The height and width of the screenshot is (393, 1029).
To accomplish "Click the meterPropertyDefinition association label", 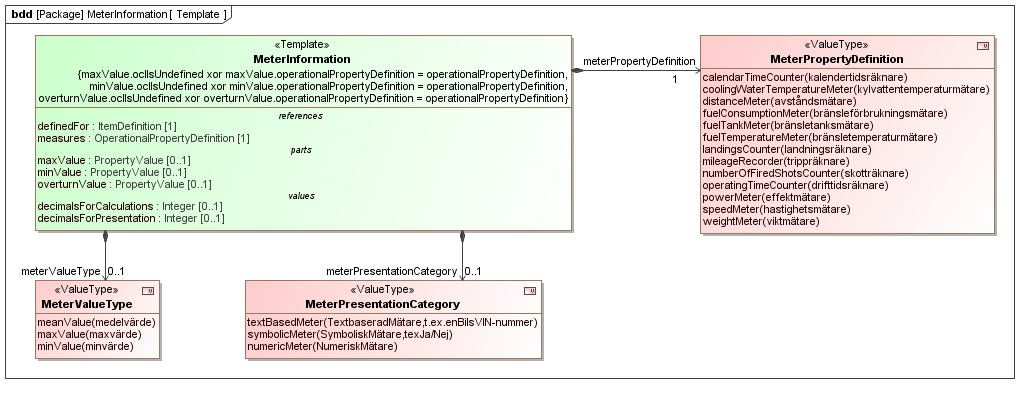I will point(639,61).
